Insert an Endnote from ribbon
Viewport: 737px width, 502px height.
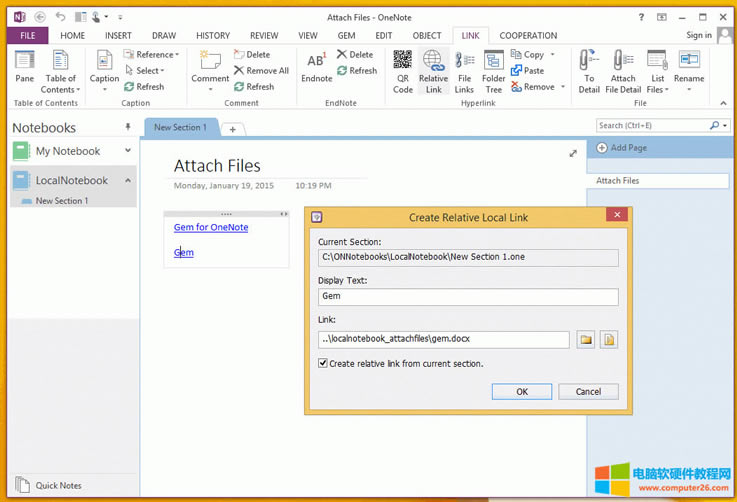(316, 64)
